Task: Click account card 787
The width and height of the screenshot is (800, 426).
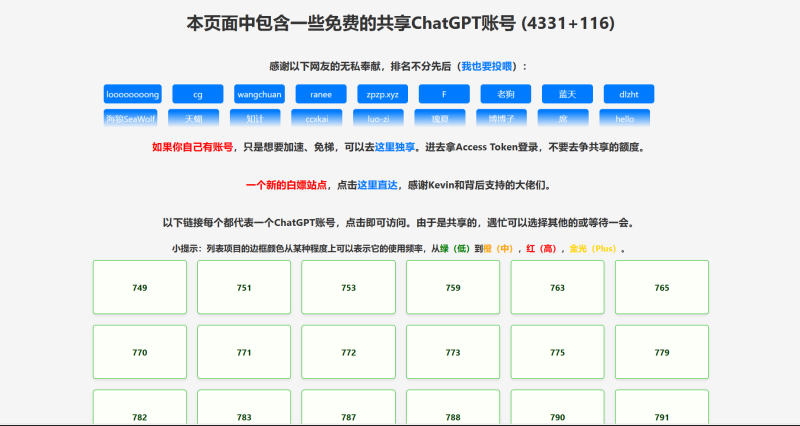Action: [x=348, y=407]
